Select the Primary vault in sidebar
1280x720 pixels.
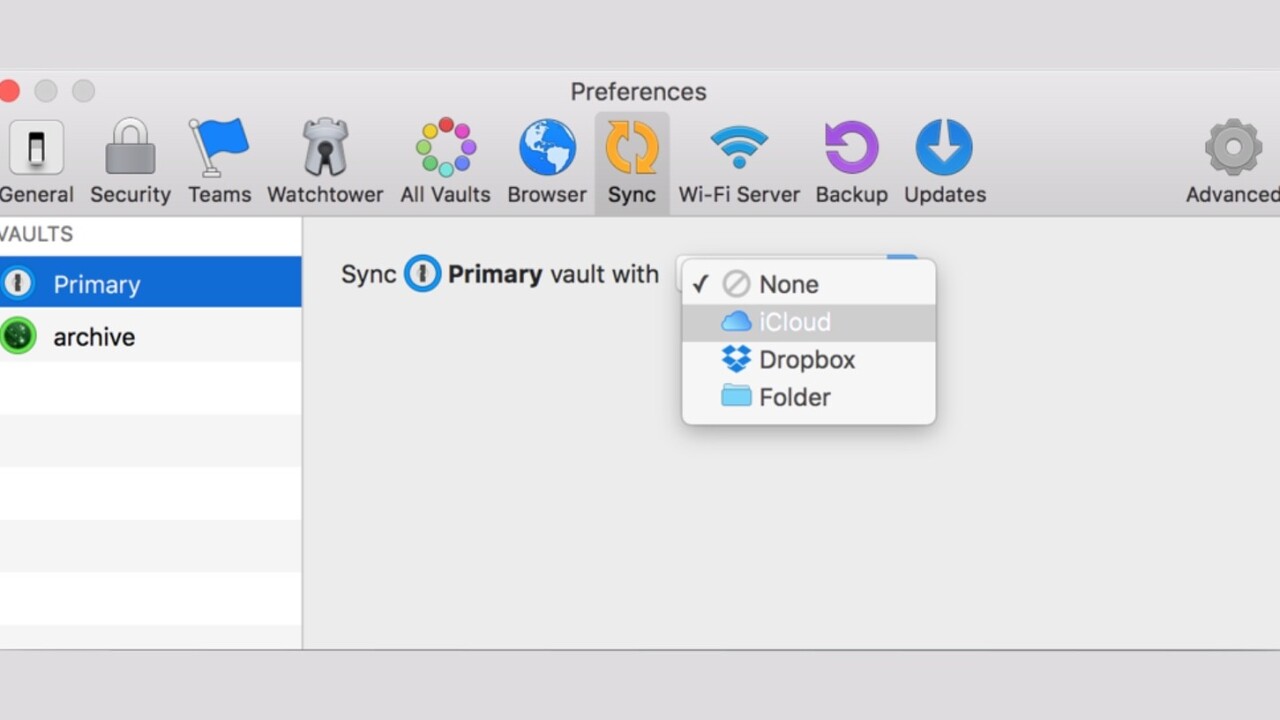click(x=150, y=284)
